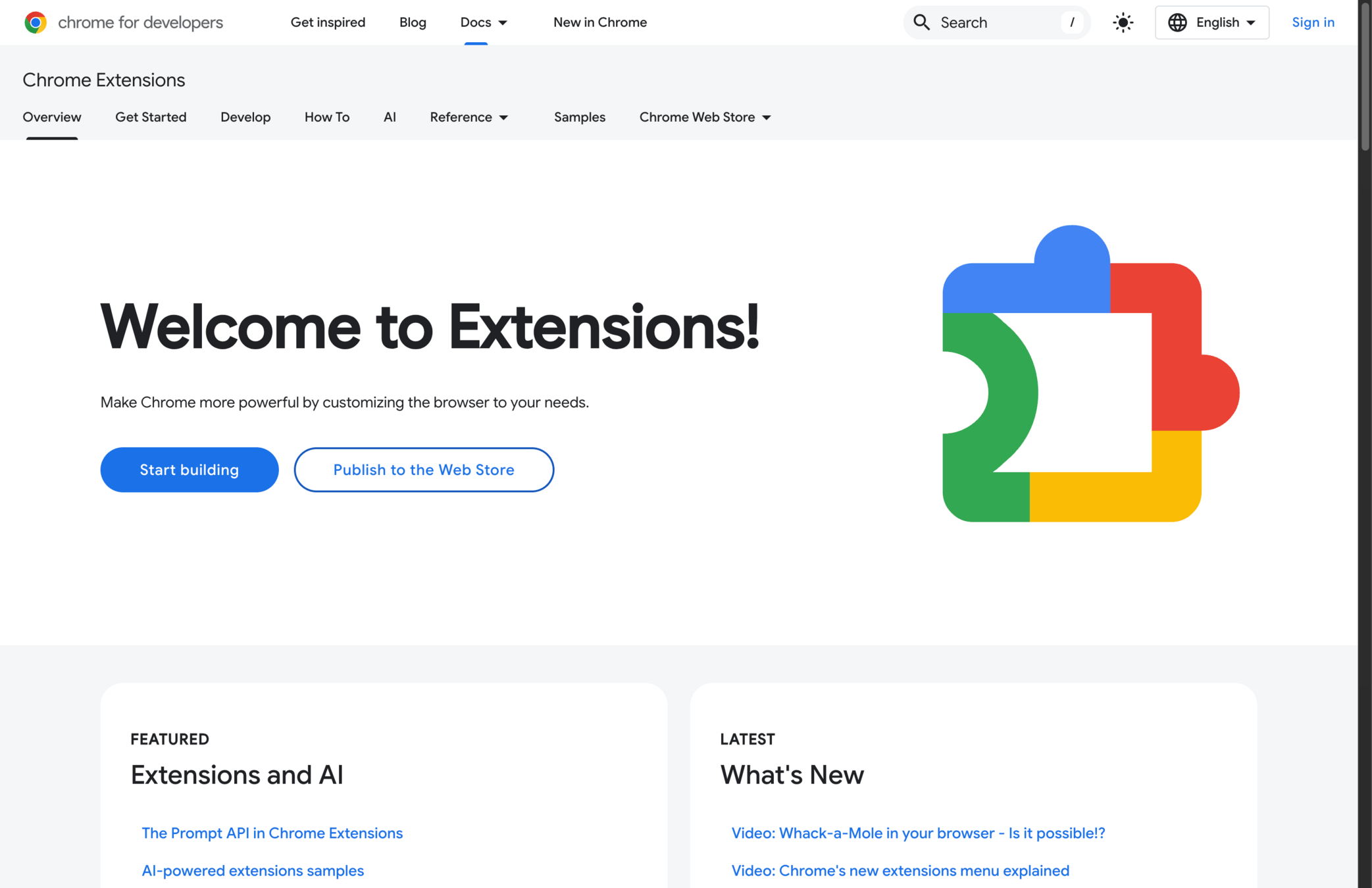Click the Chrome logo icon
Viewport: 1372px width, 888px height.
click(36, 22)
